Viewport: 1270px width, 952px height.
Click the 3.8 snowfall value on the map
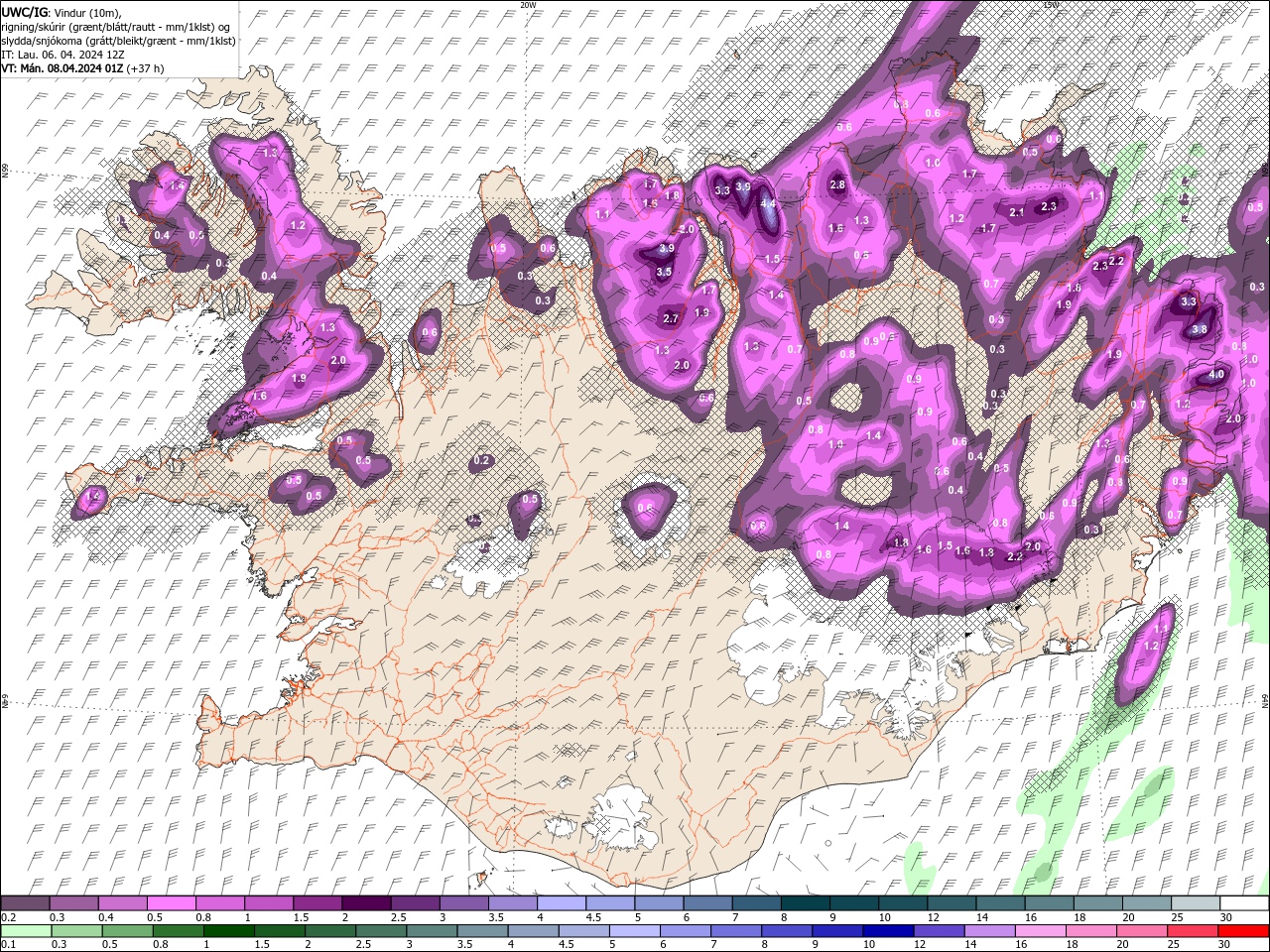pyautogui.click(x=1199, y=329)
